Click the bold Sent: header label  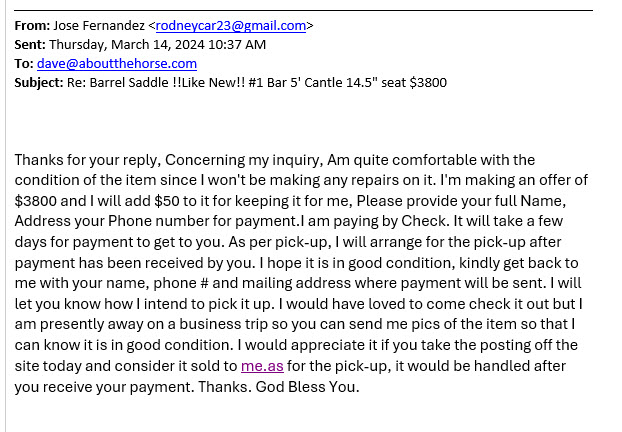pos(30,45)
